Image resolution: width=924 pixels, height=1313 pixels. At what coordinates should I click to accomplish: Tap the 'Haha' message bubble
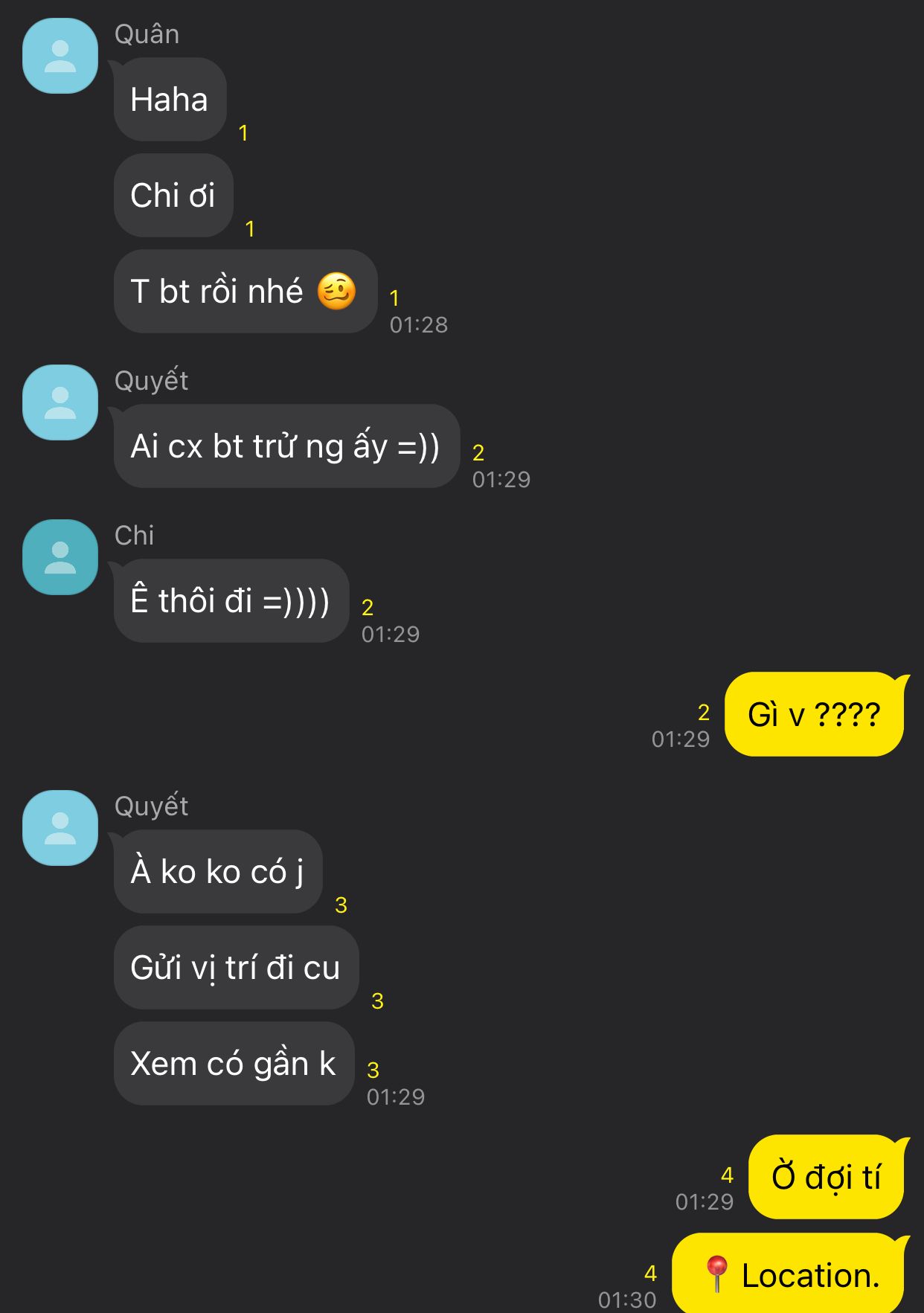[170, 100]
